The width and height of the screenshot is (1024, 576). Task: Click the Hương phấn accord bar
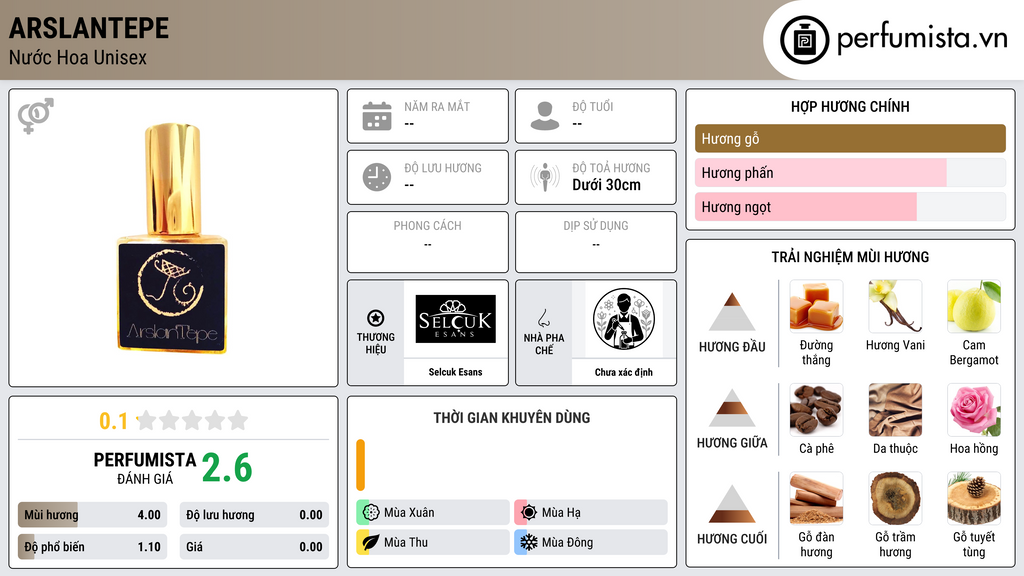click(850, 172)
